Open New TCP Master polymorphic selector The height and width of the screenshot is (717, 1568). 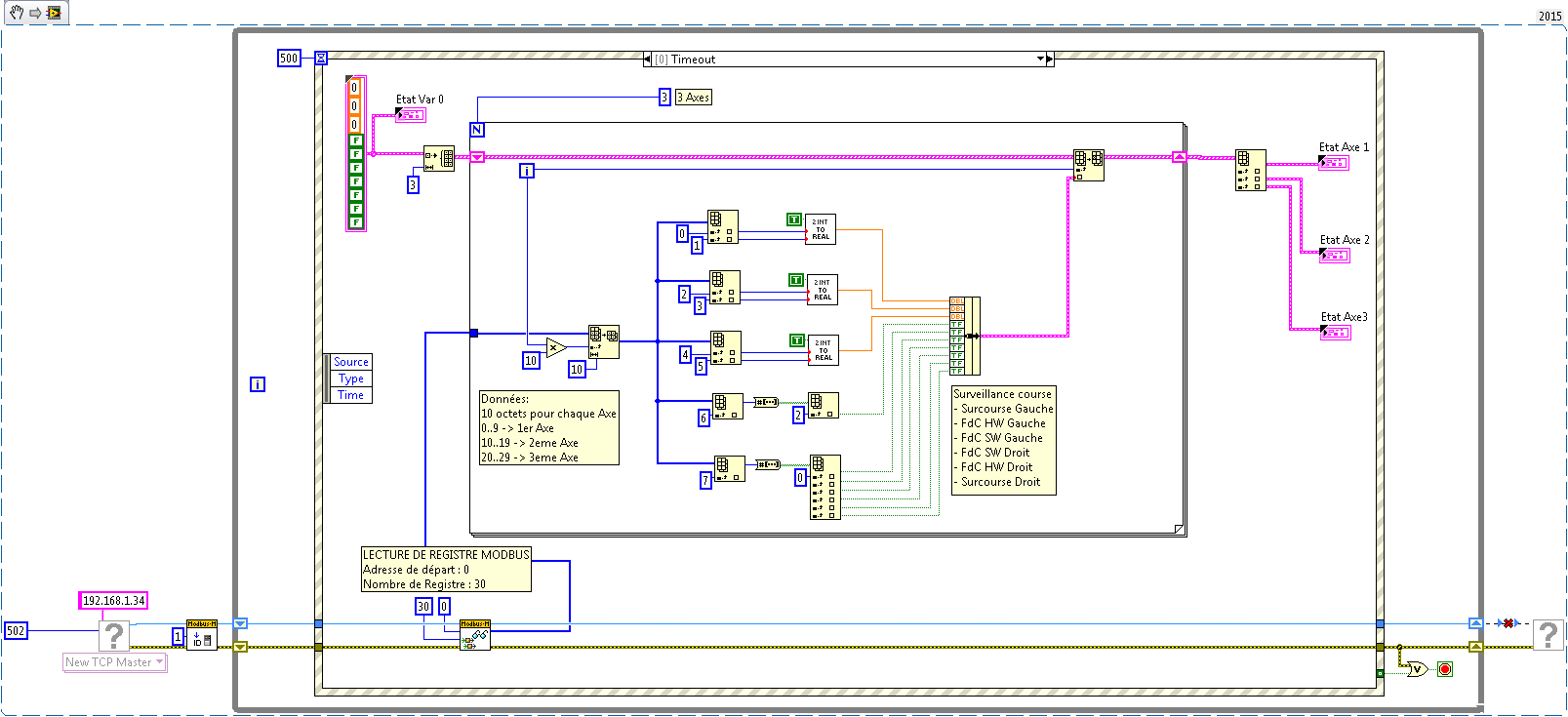[115, 662]
